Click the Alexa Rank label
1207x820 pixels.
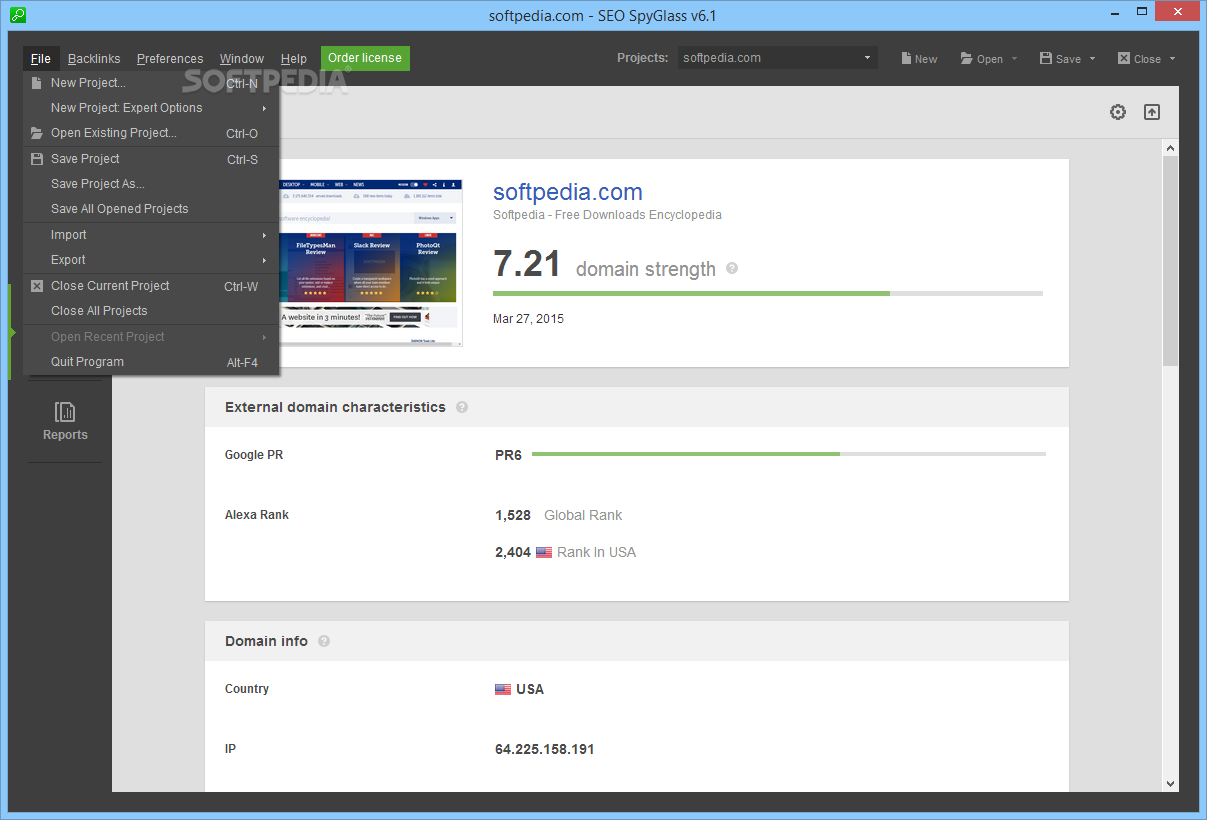[257, 515]
